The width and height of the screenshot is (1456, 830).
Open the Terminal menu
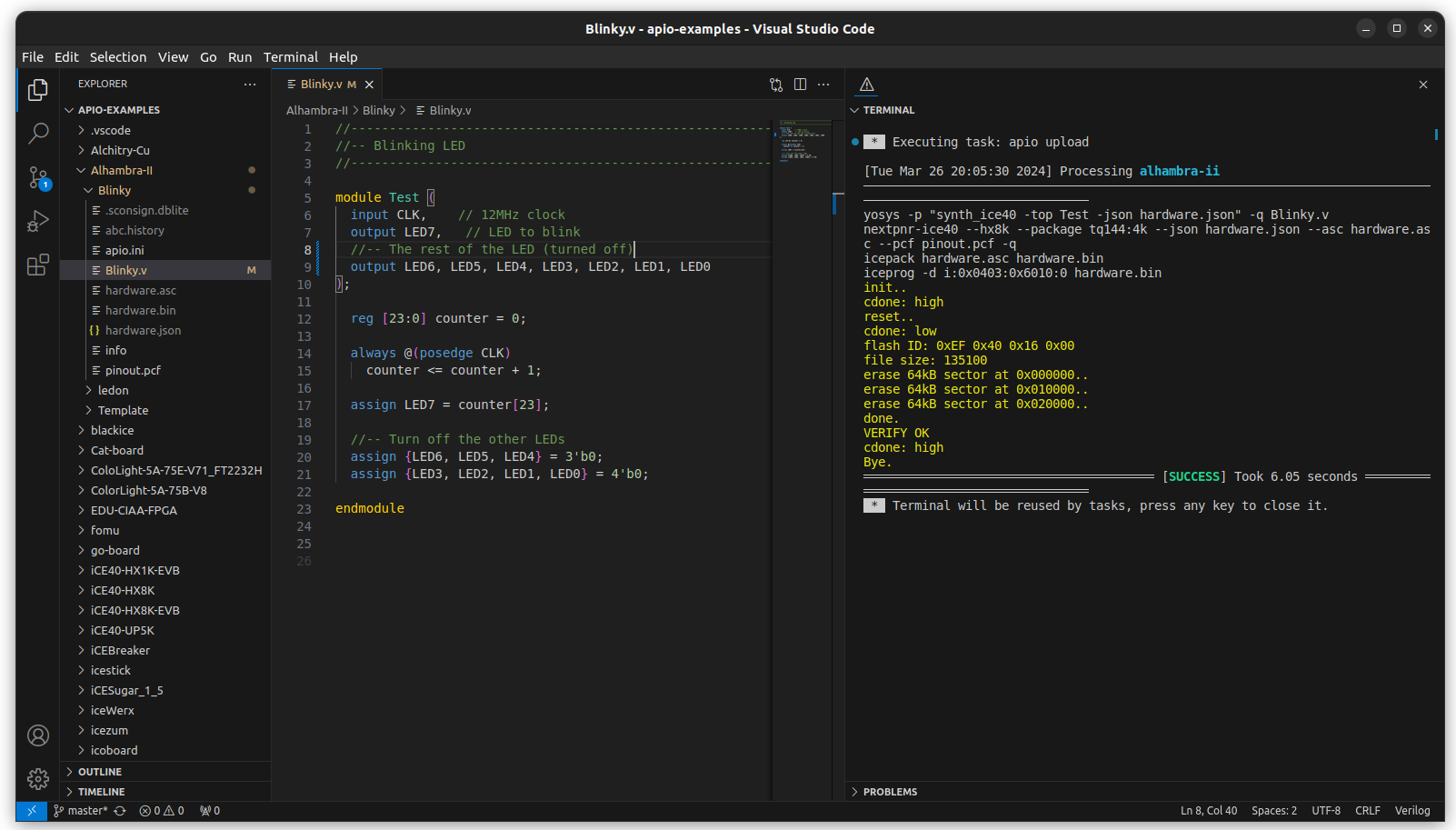[290, 57]
